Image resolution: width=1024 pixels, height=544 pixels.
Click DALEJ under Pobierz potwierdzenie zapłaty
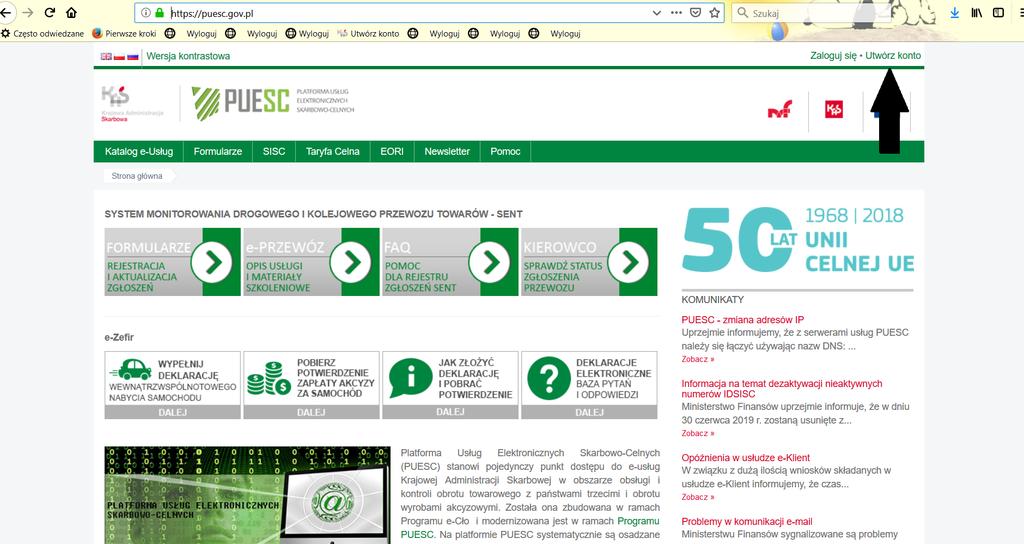[x=311, y=412]
